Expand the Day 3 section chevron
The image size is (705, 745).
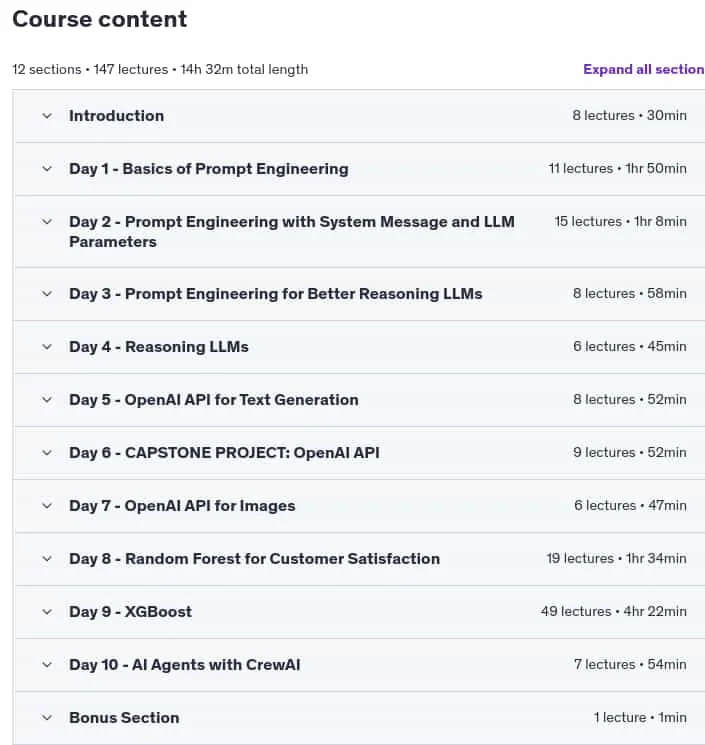click(47, 294)
